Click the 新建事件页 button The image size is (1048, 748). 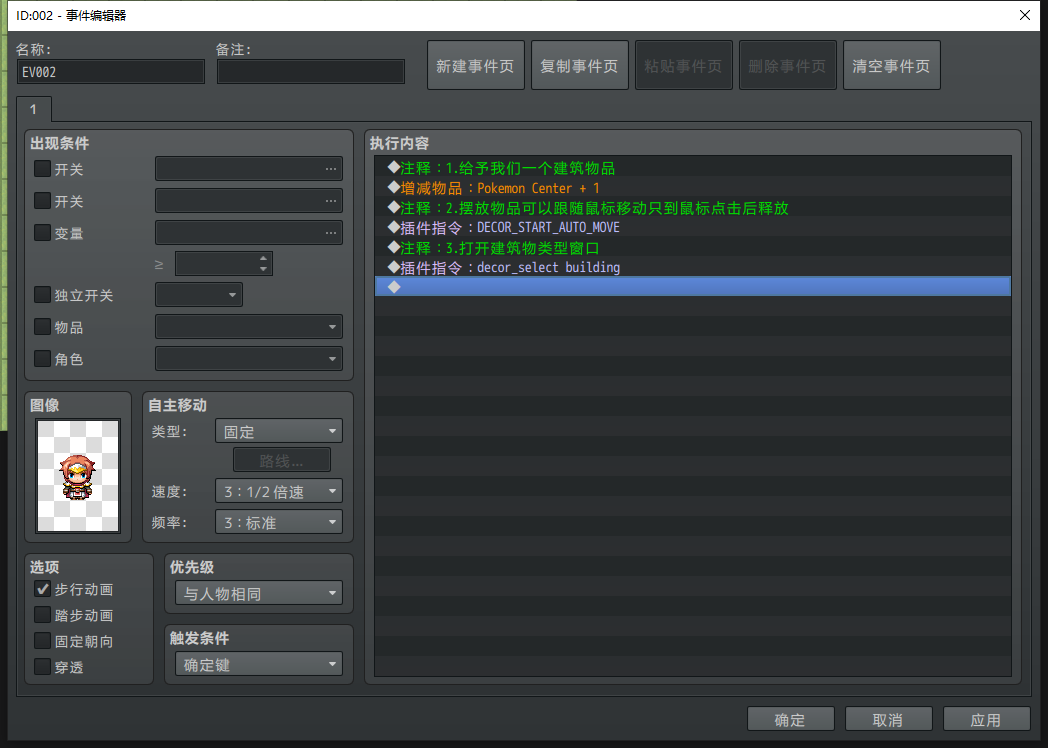[475, 66]
